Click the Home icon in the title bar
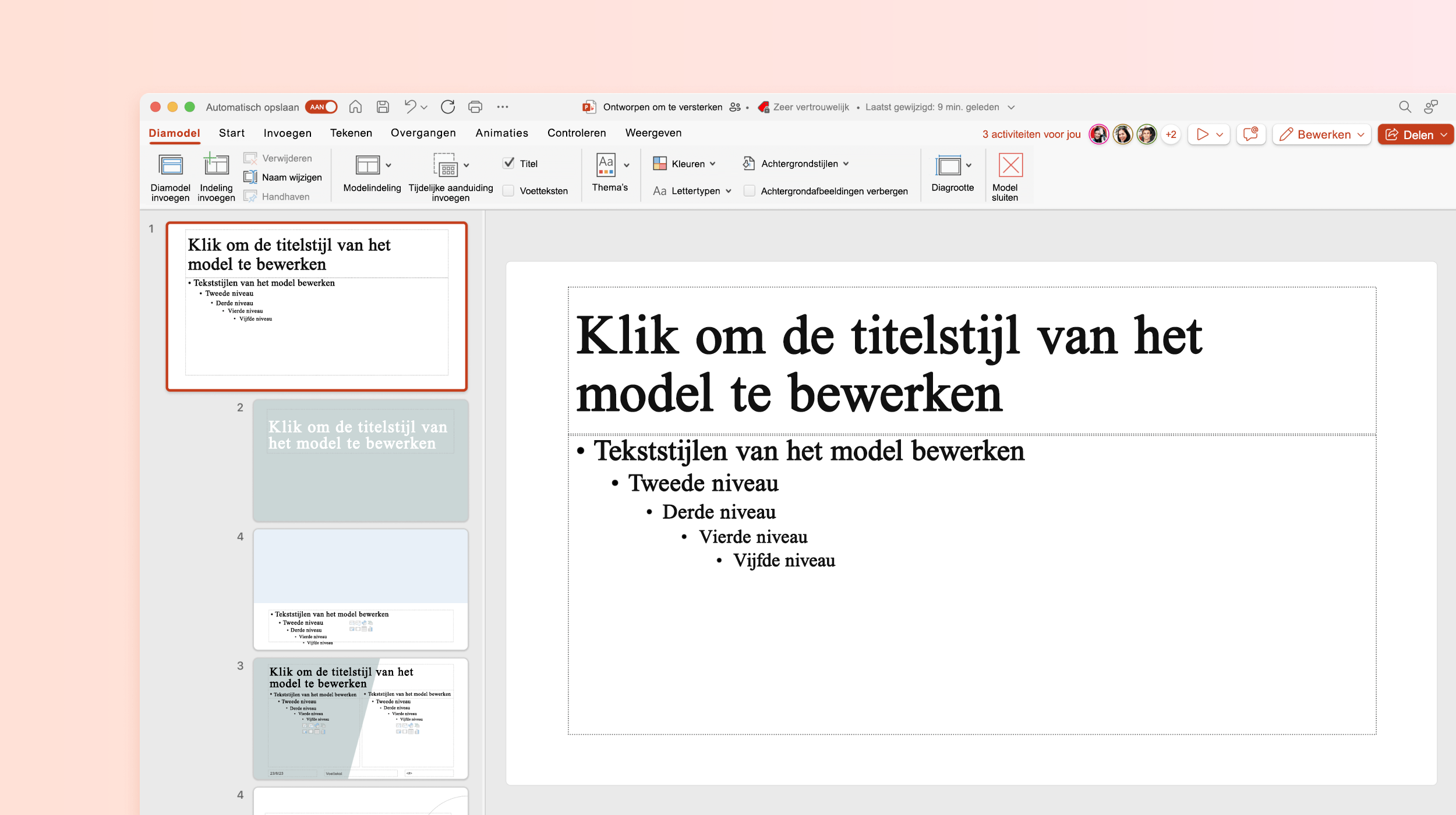This screenshot has width=1456, height=815. [355, 107]
